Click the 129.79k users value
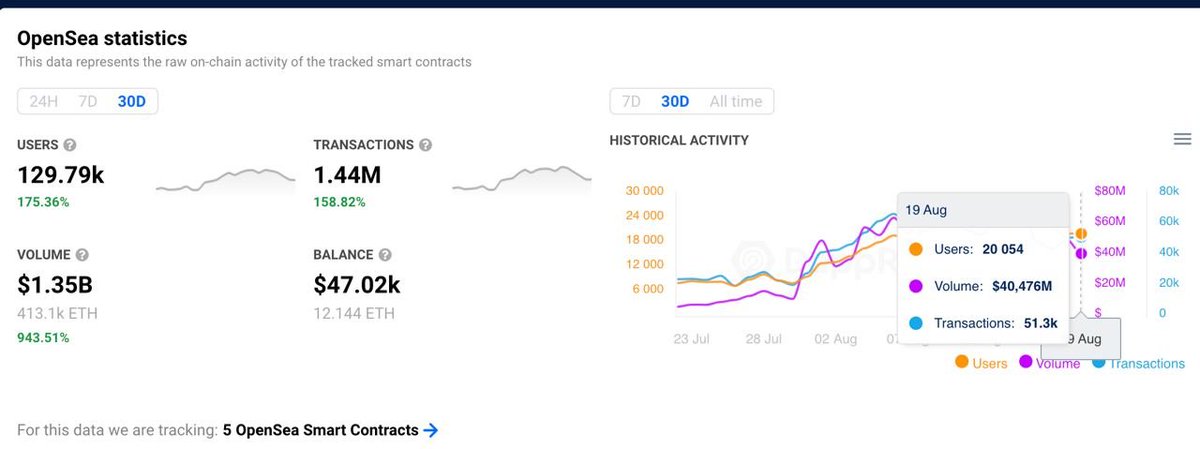 coord(61,175)
